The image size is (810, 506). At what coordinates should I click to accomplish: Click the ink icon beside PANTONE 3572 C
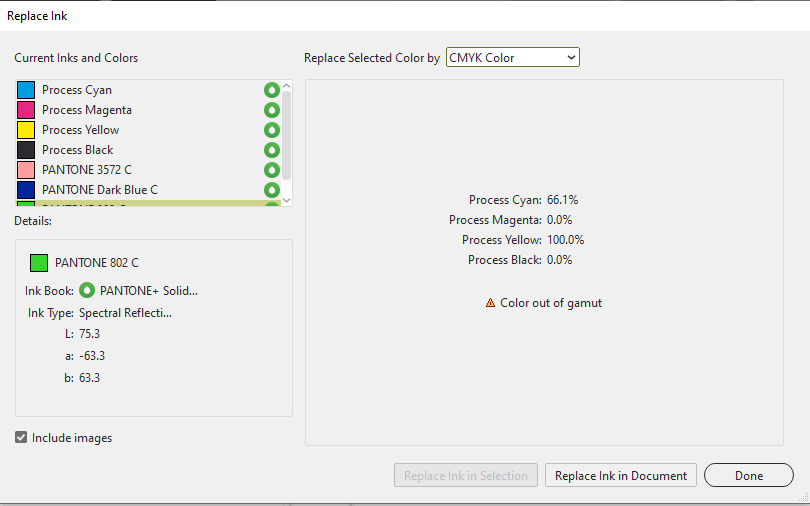click(x=271, y=170)
